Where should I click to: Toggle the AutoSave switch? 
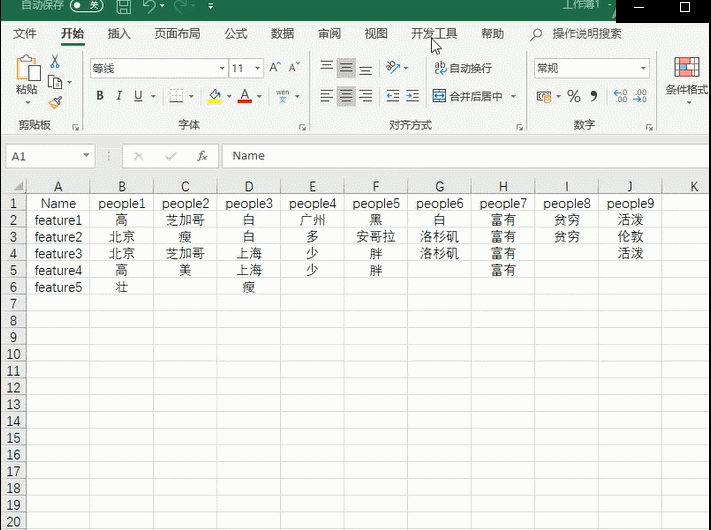coord(86,5)
